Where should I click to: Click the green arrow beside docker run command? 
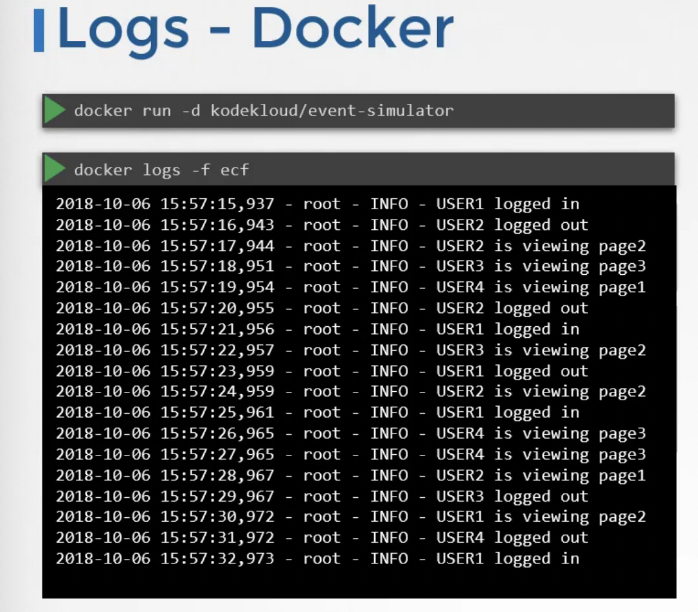[x=55, y=110]
